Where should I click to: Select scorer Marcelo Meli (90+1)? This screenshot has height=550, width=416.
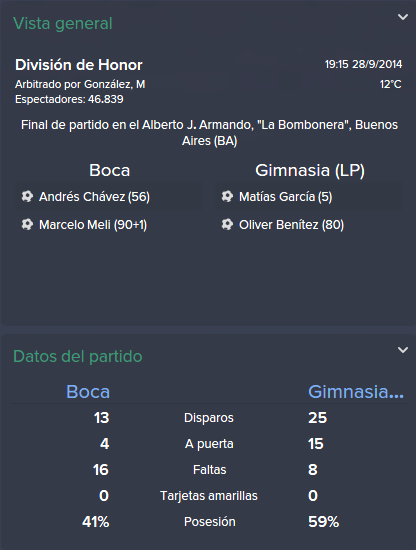(x=93, y=225)
